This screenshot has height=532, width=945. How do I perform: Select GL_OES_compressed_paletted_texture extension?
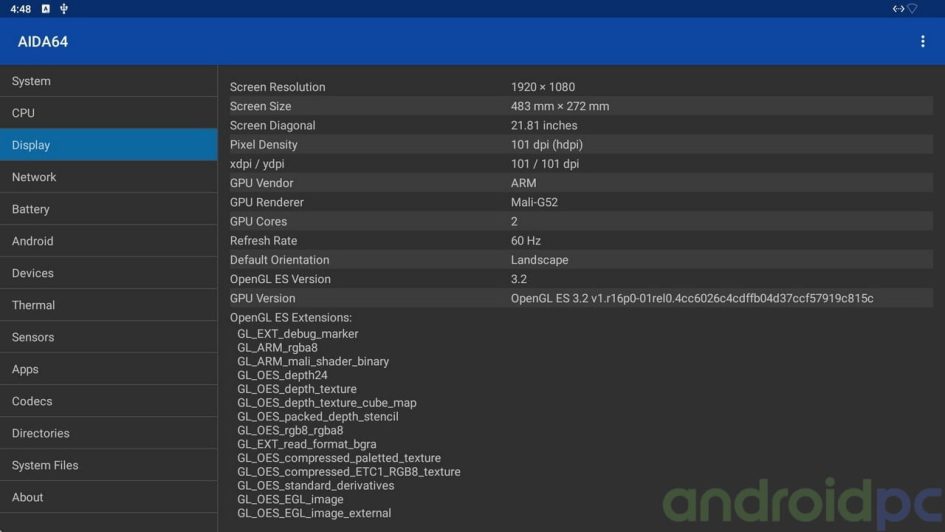click(339, 458)
